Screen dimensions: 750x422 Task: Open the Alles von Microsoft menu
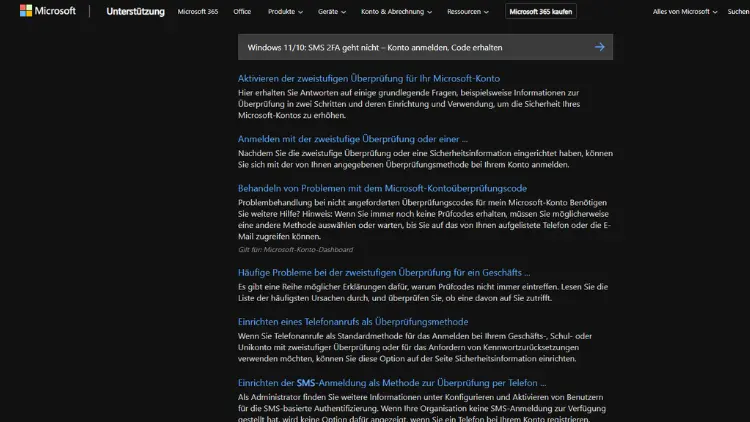(683, 12)
